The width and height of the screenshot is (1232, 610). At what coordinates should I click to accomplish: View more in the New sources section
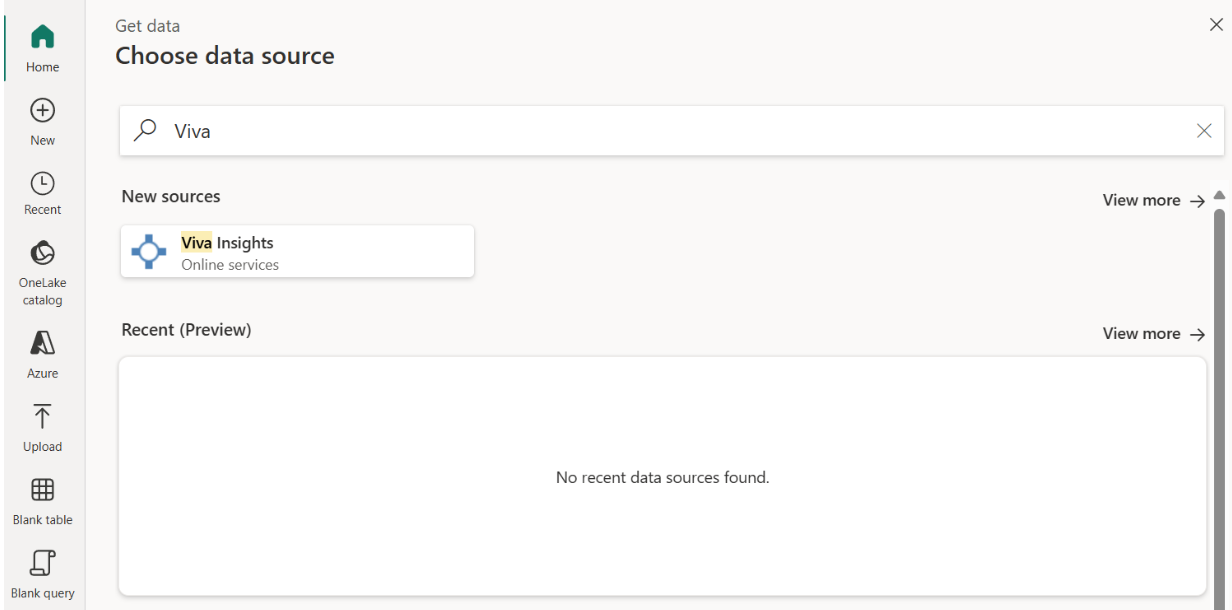tap(1154, 200)
